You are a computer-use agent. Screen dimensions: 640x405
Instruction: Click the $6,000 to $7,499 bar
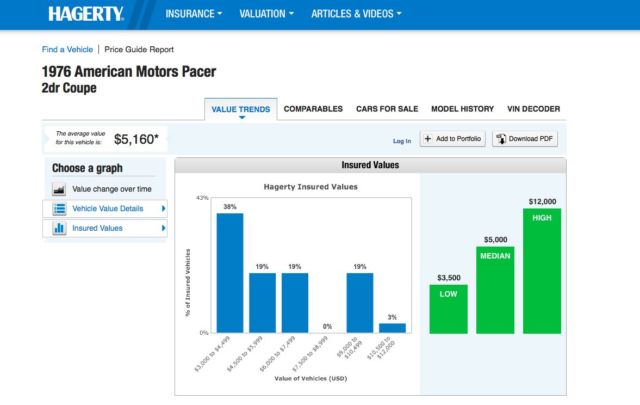click(x=295, y=303)
